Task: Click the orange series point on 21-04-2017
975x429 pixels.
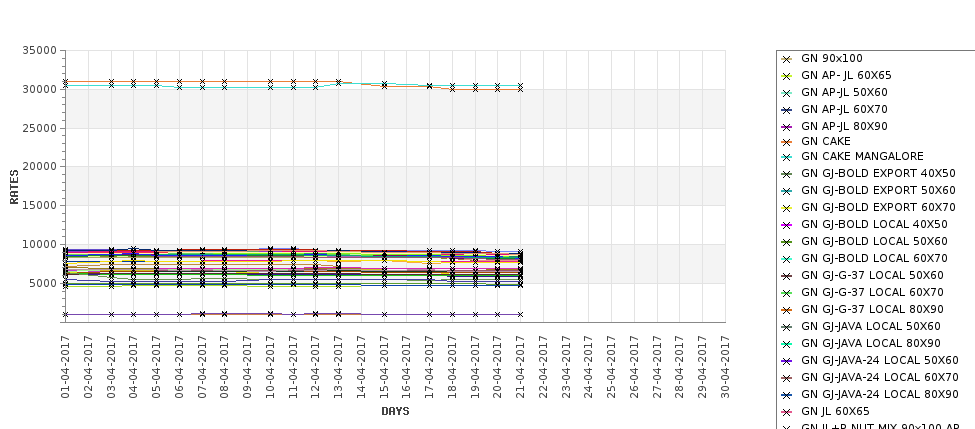Action: [x=520, y=90]
